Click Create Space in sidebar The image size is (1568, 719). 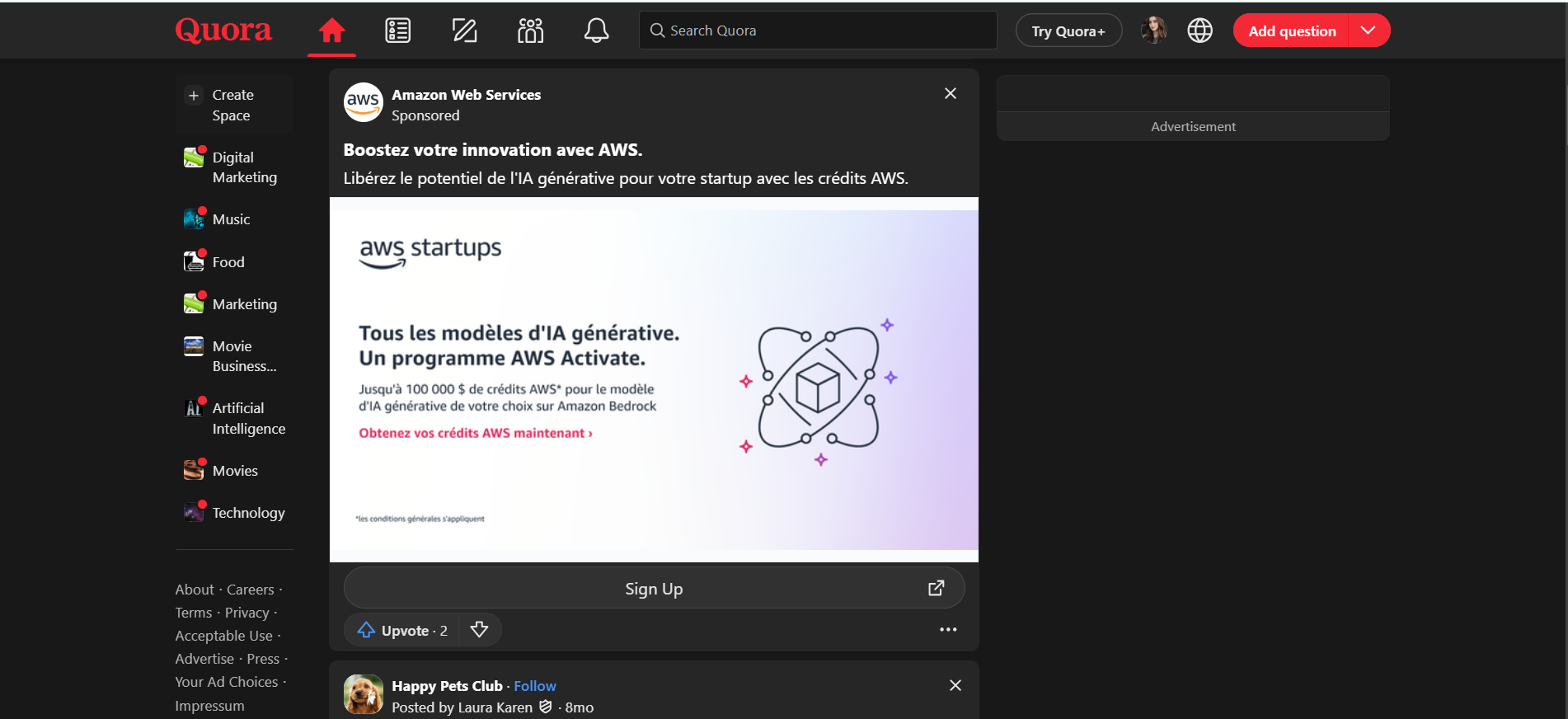tap(234, 105)
